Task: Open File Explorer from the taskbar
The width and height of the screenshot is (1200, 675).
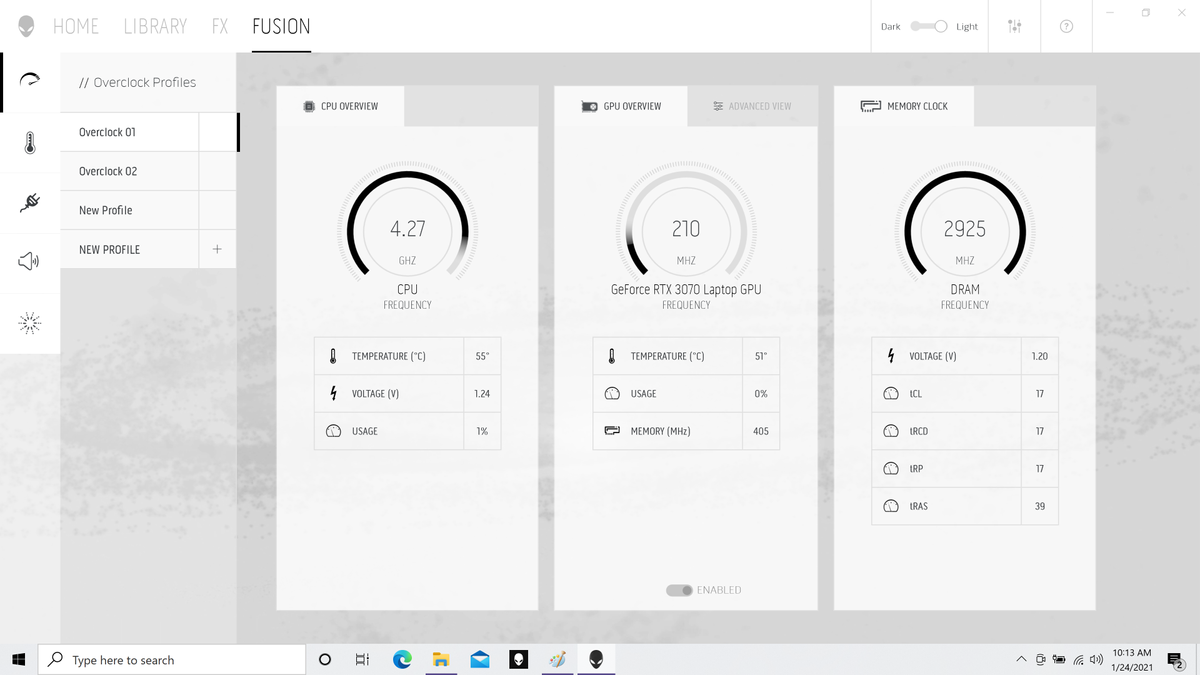Action: tap(441, 659)
